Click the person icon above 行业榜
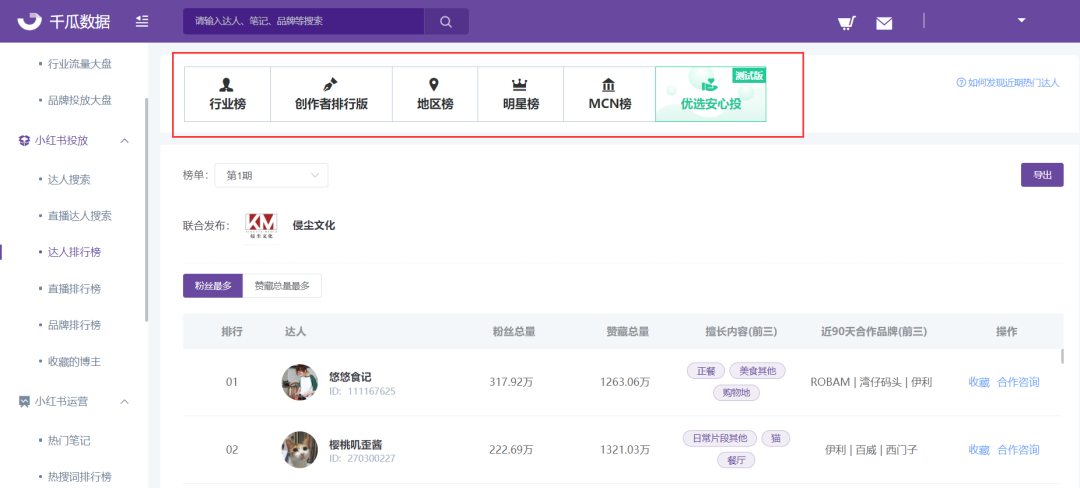This screenshot has height=488, width=1080. pos(227,85)
